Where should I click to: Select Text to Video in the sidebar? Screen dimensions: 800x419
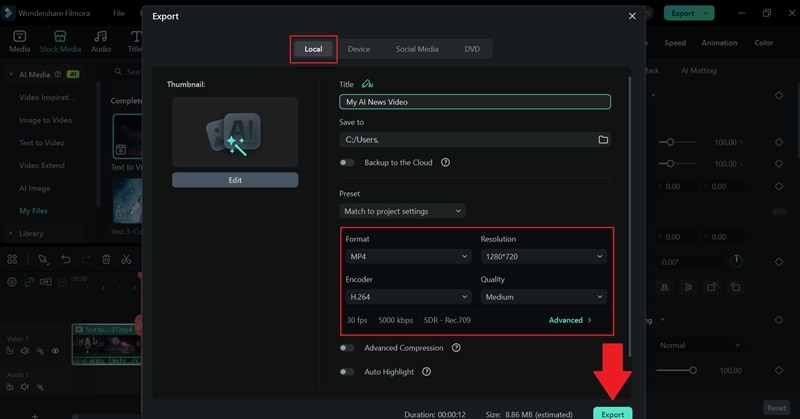pos(42,143)
